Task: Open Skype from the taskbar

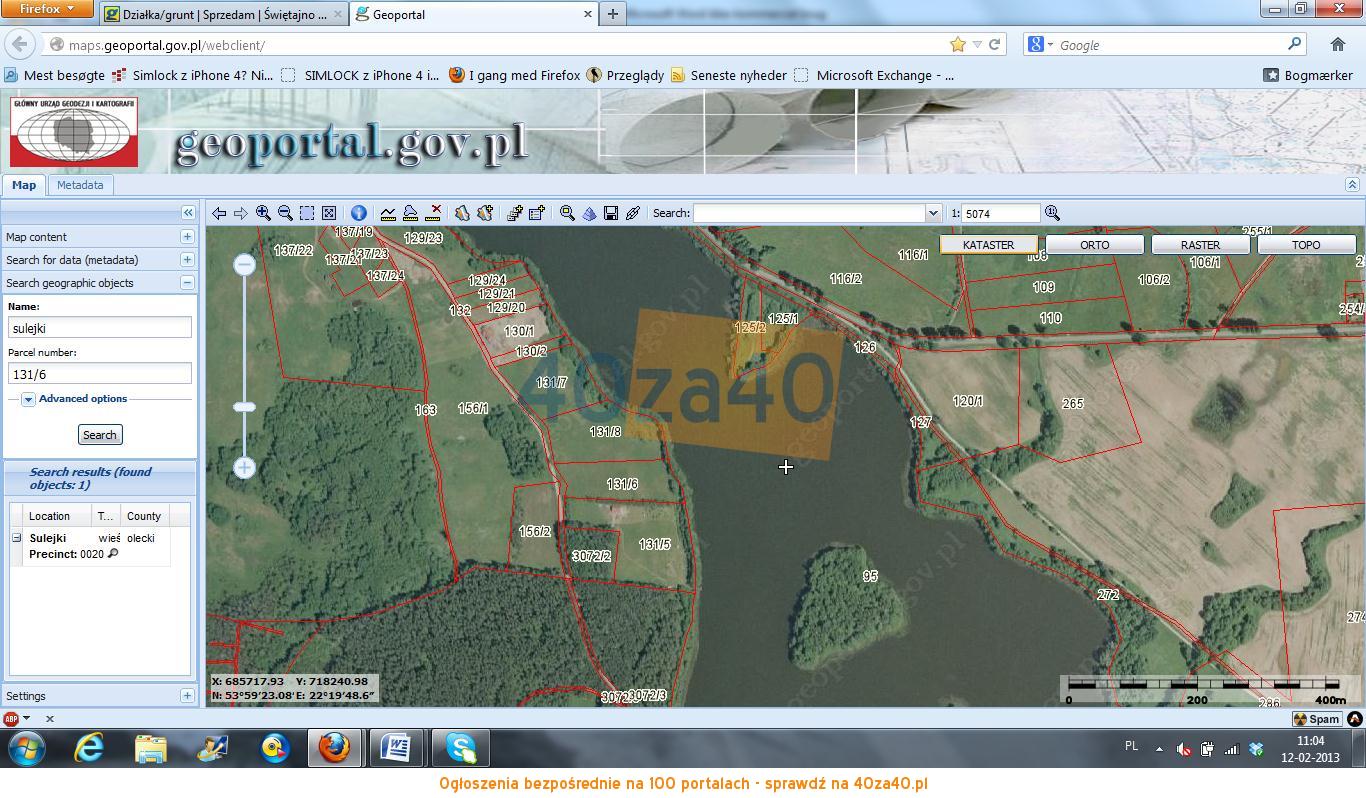Action: [461, 748]
